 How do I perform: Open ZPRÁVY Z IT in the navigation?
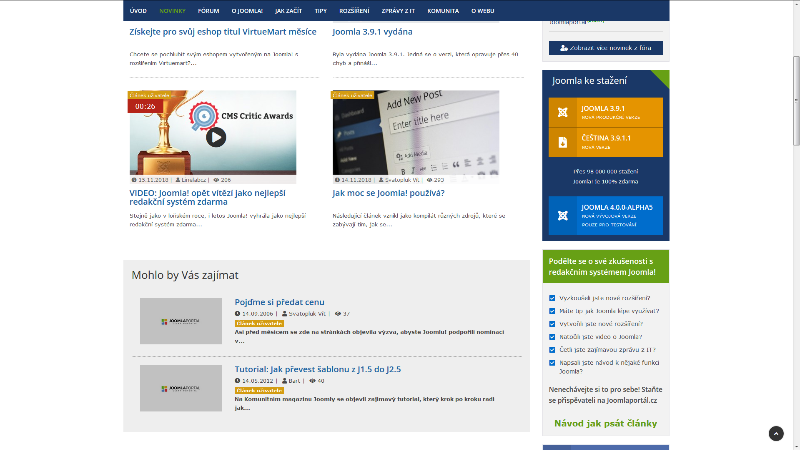pyautogui.click(x=398, y=11)
